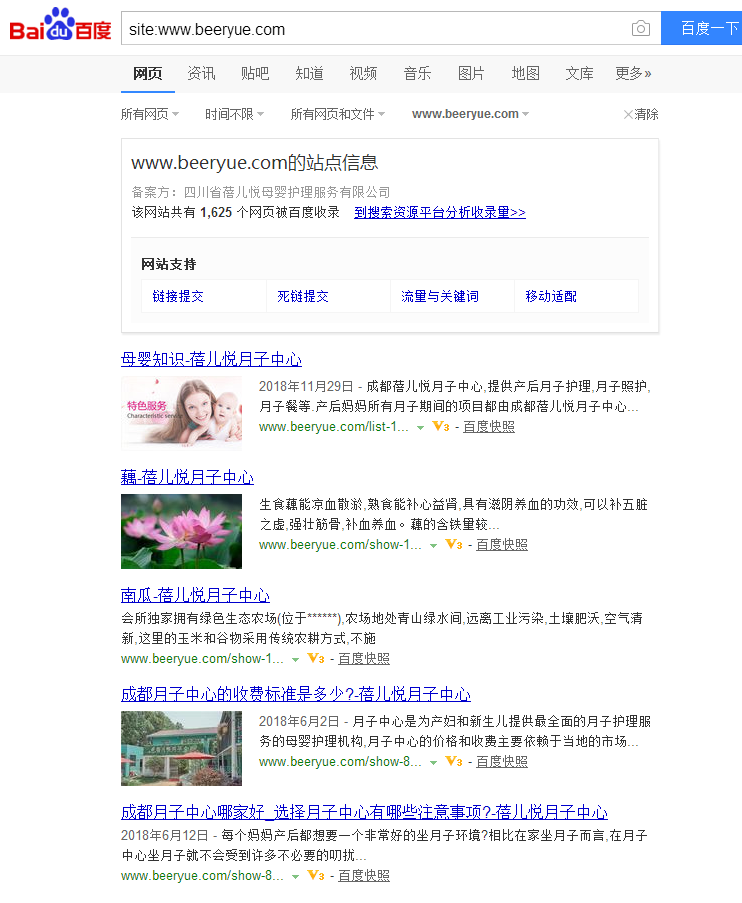This screenshot has width=742, height=903.
Task: Click V3 badge on 南瓜 result
Action: [x=316, y=658]
